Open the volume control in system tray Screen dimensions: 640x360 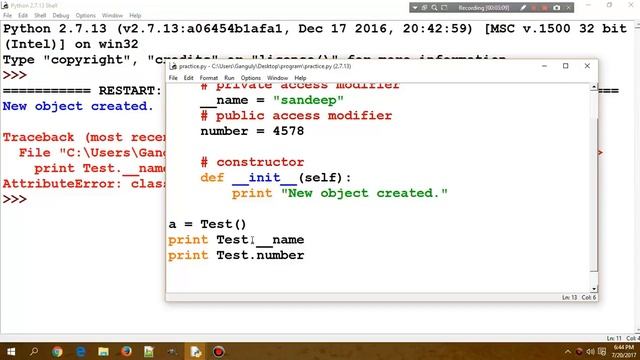click(590, 352)
